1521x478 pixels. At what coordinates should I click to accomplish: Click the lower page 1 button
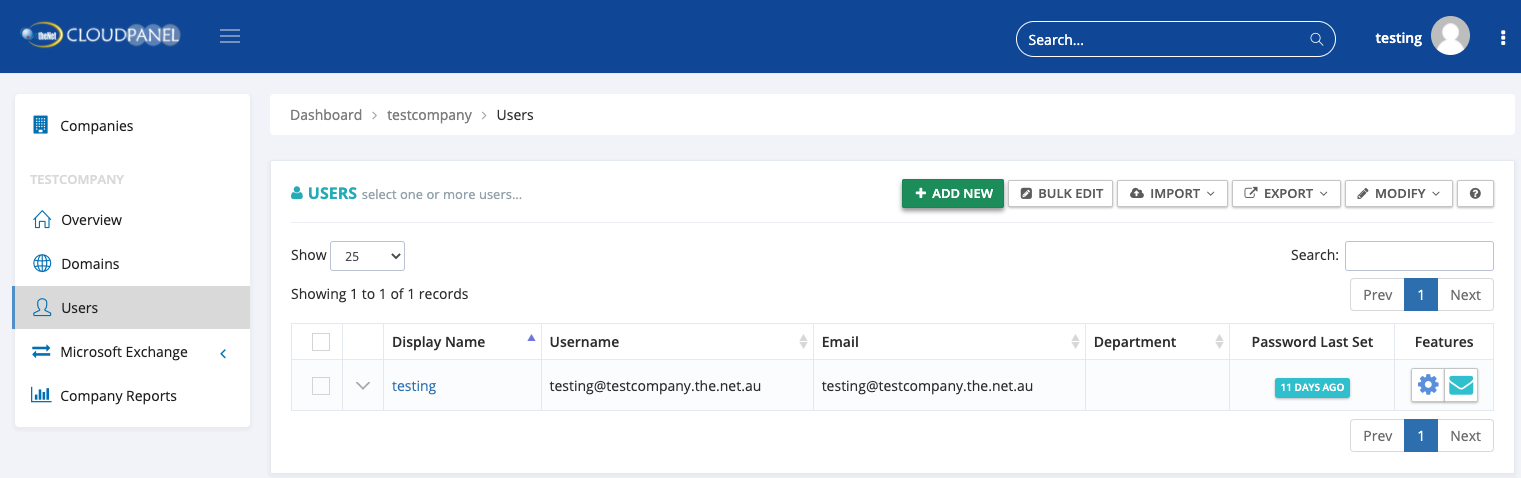pos(1421,435)
